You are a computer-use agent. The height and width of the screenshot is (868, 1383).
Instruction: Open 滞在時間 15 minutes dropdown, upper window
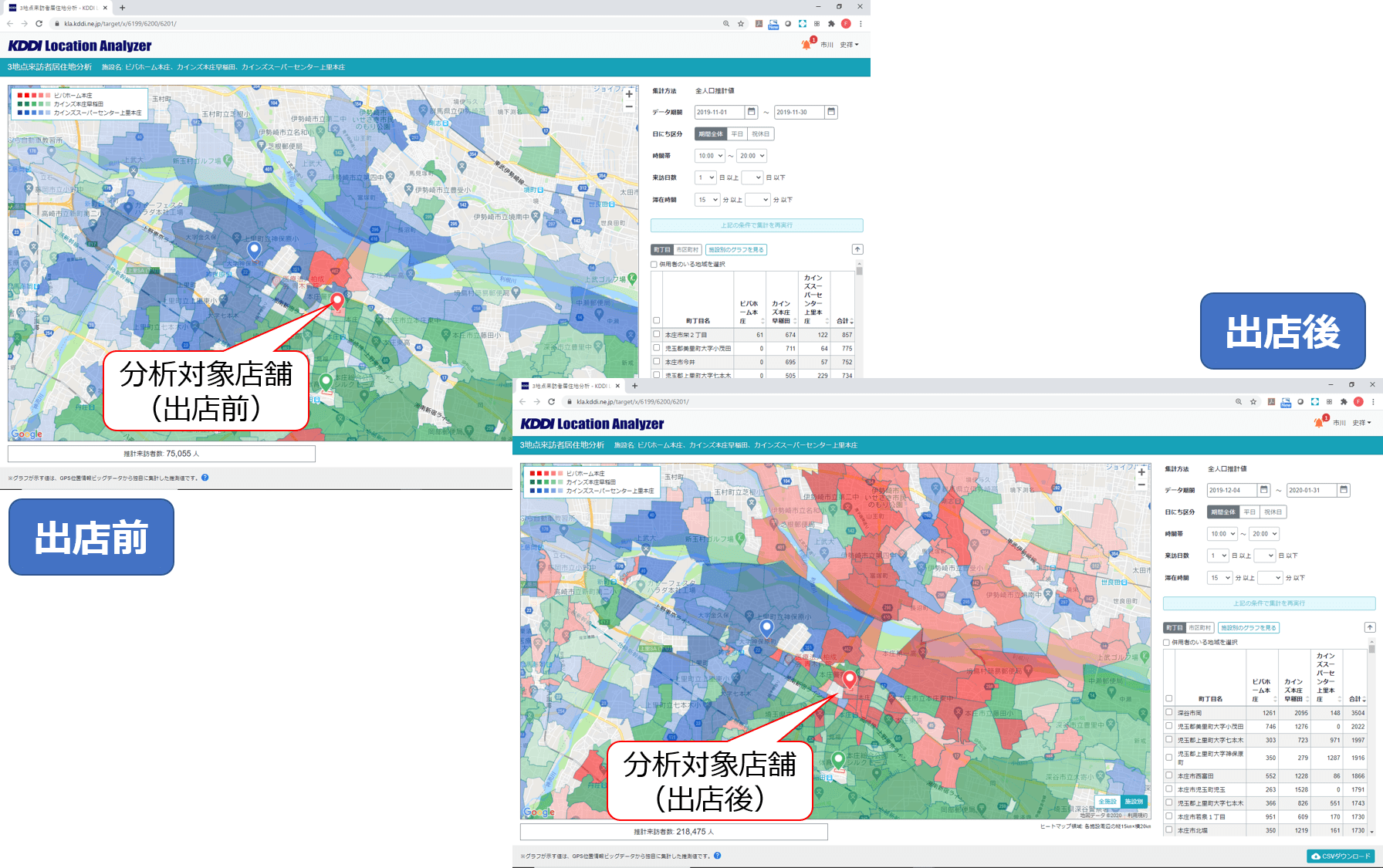(x=708, y=200)
